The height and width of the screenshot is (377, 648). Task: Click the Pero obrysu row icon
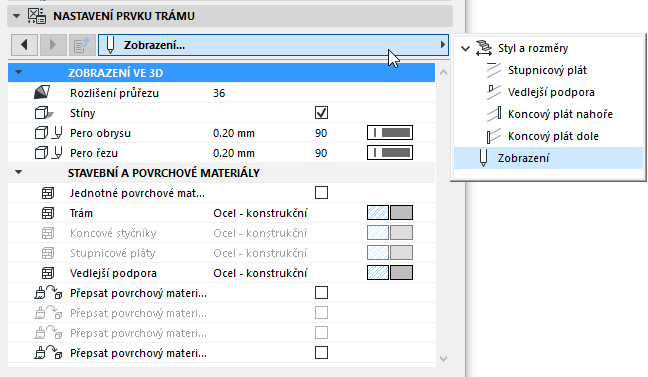[49, 133]
